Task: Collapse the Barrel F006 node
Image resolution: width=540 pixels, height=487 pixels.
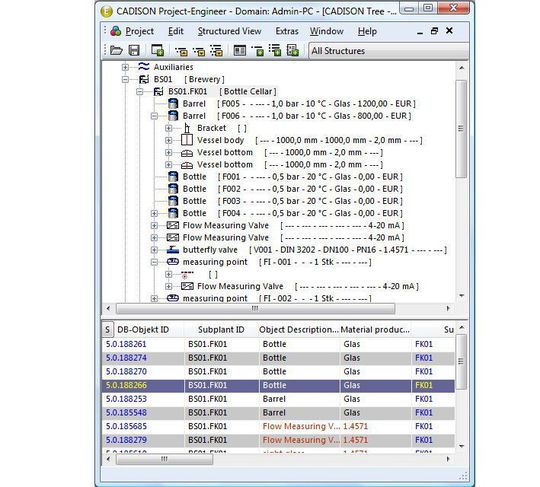Action: pos(154,116)
